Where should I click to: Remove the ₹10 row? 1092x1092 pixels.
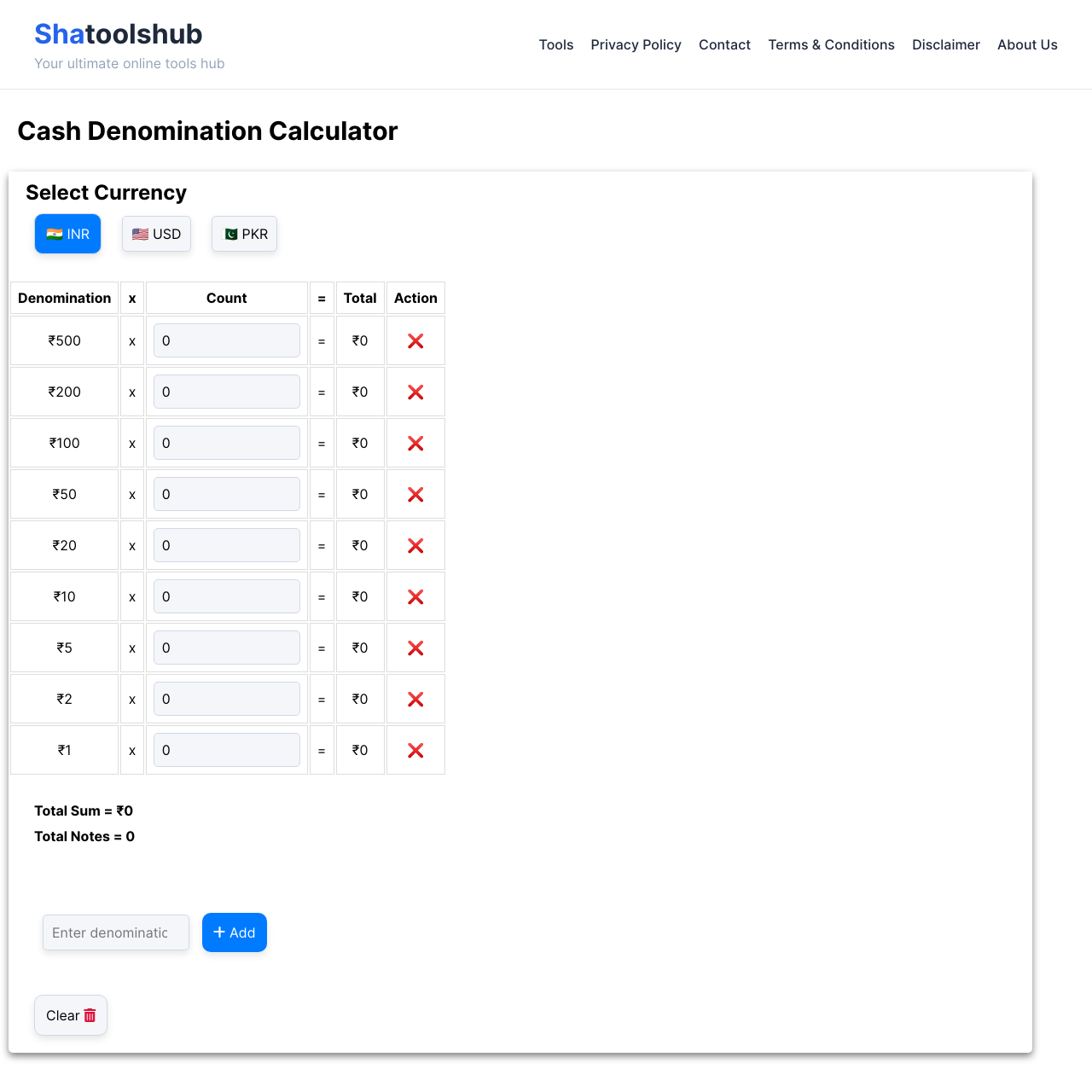[x=415, y=596]
